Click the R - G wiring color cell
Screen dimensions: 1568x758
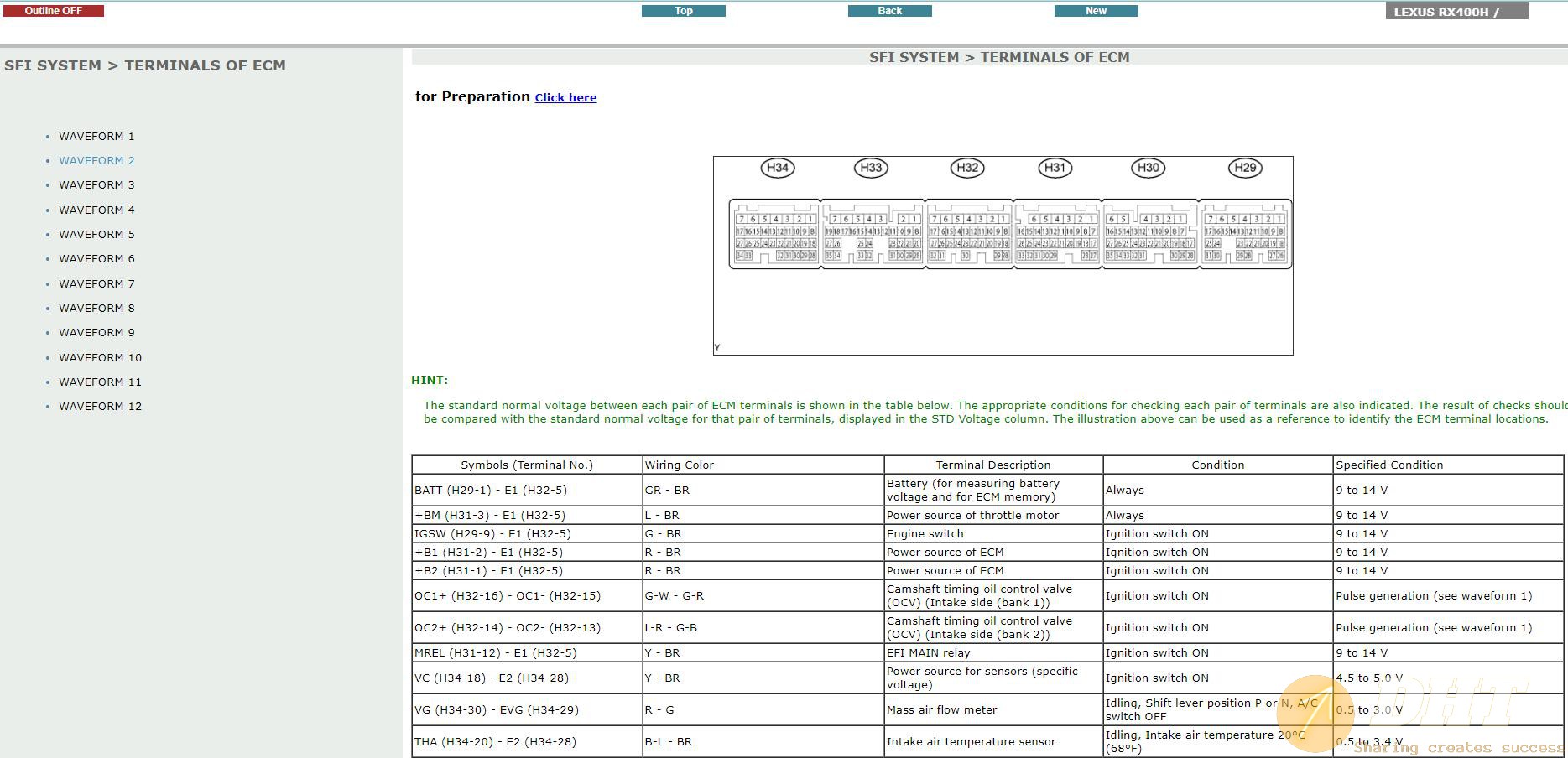(x=763, y=709)
